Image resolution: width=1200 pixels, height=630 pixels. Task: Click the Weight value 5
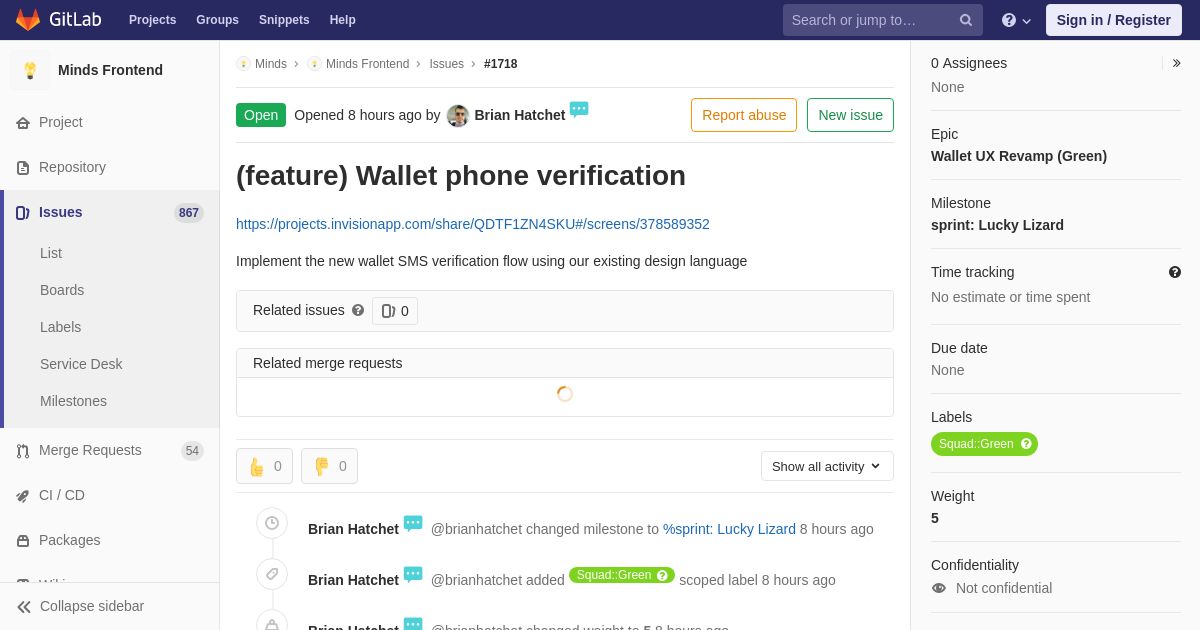pyautogui.click(x=935, y=518)
